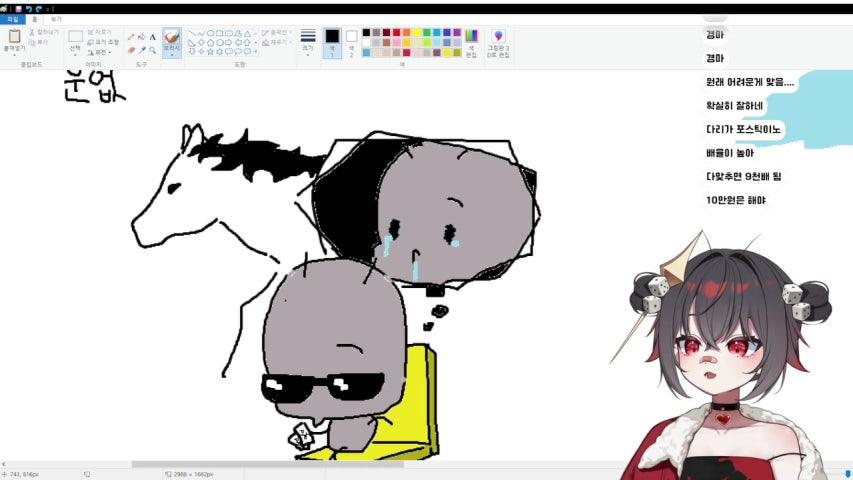Click the Save icon in title bar
The image size is (853, 480).
18,9
